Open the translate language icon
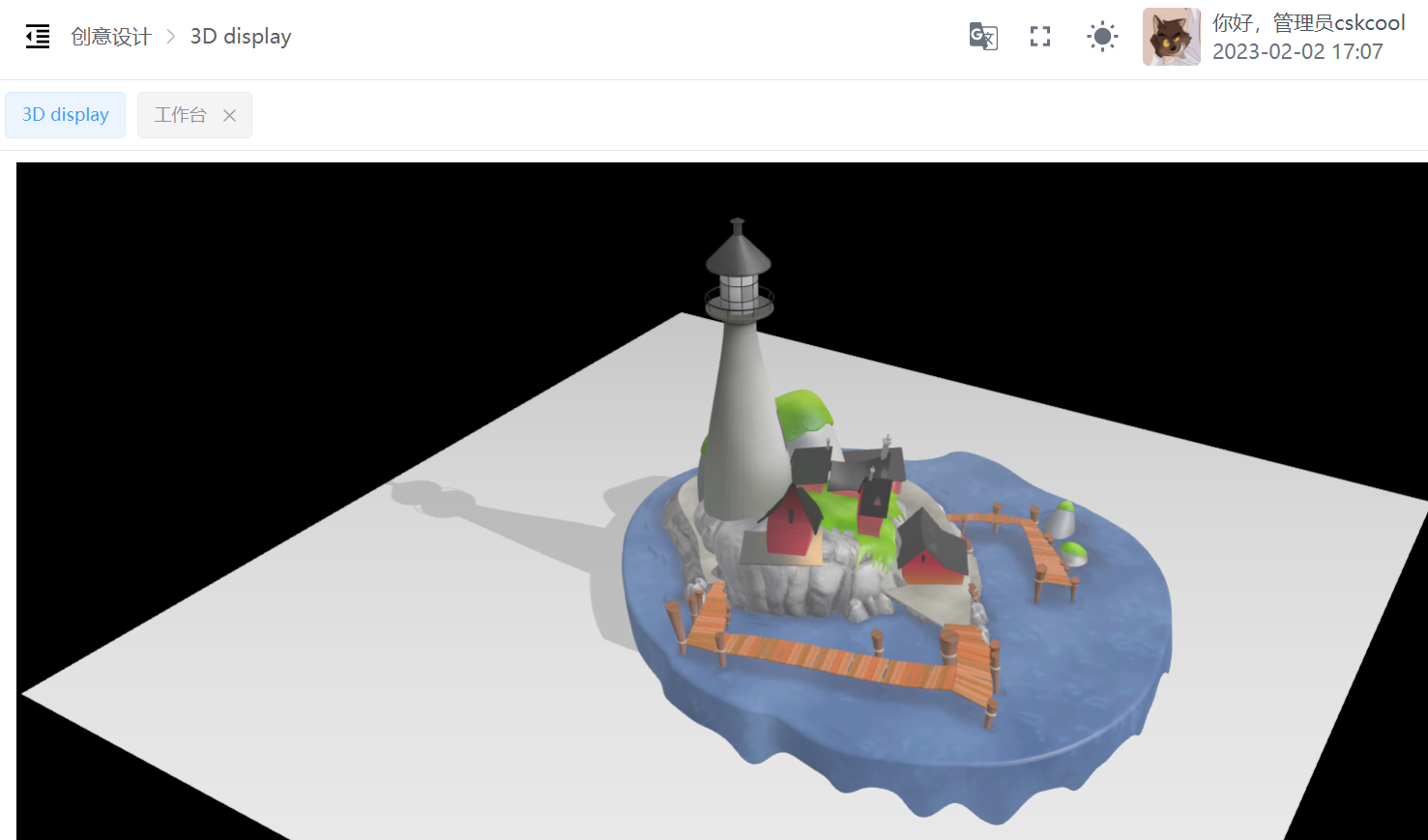The height and width of the screenshot is (840, 1428). coord(983,37)
